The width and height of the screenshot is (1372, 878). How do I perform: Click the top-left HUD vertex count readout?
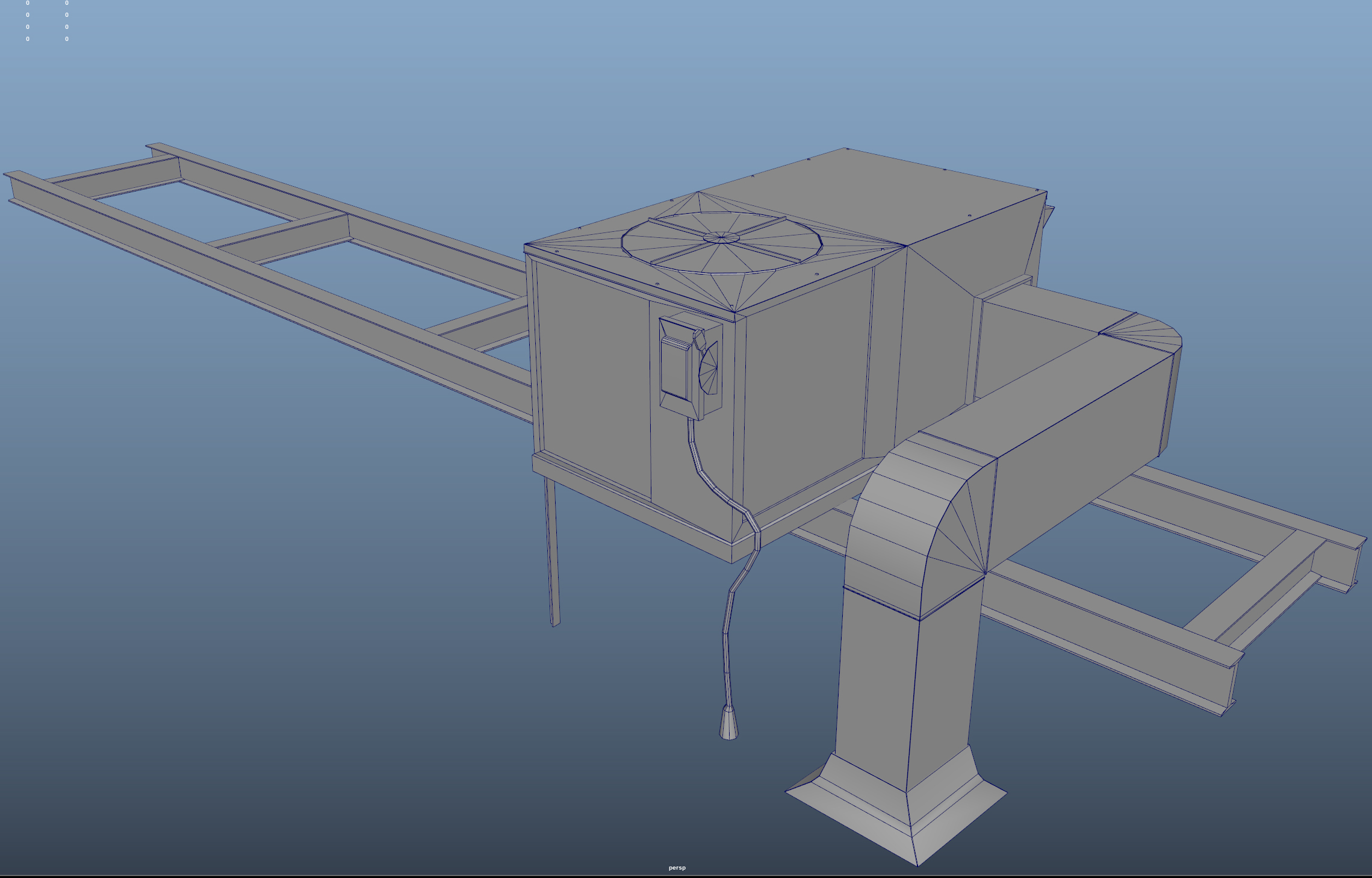[x=27, y=2]
